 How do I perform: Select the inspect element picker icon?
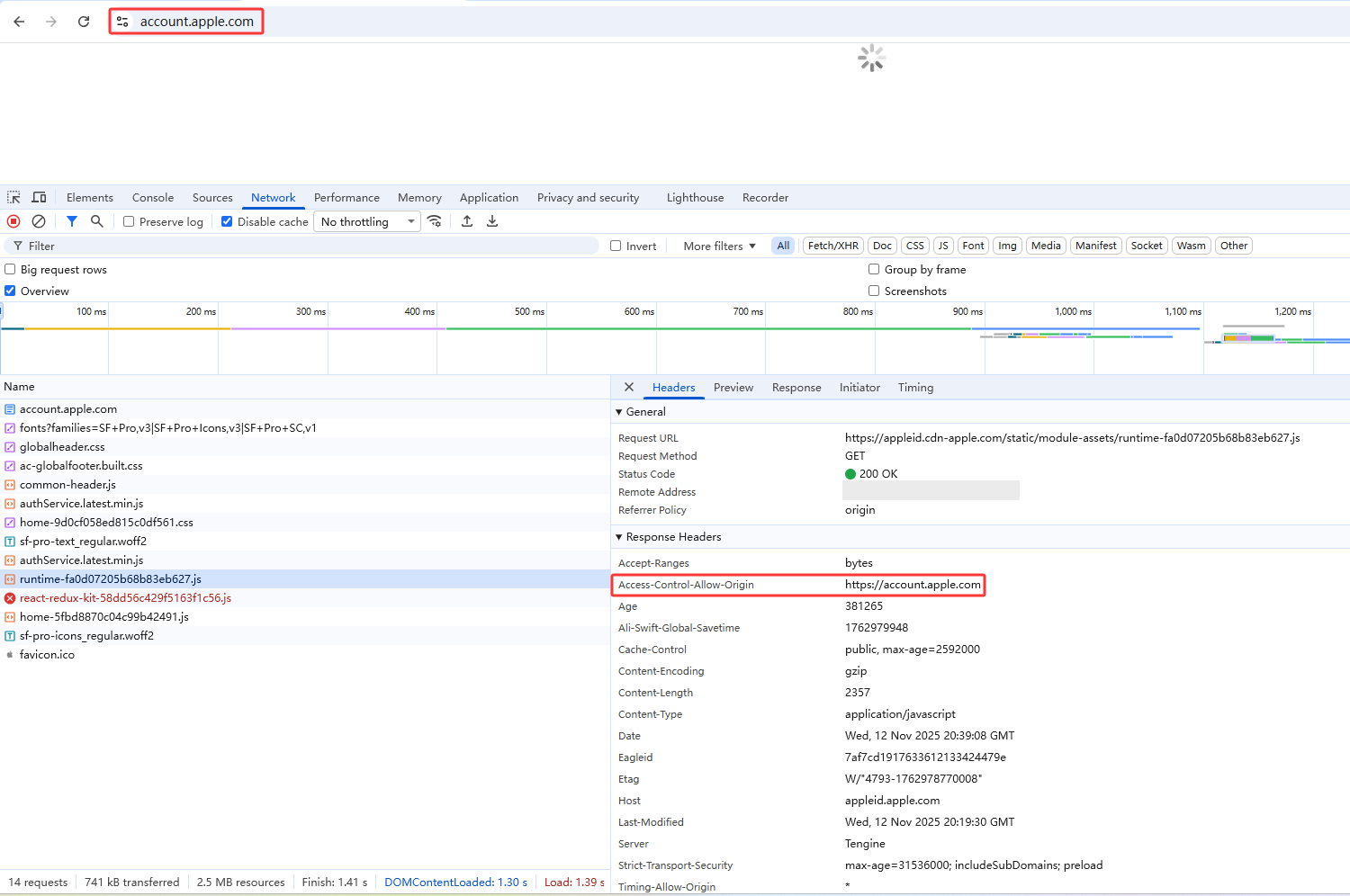tap(13, 198)
